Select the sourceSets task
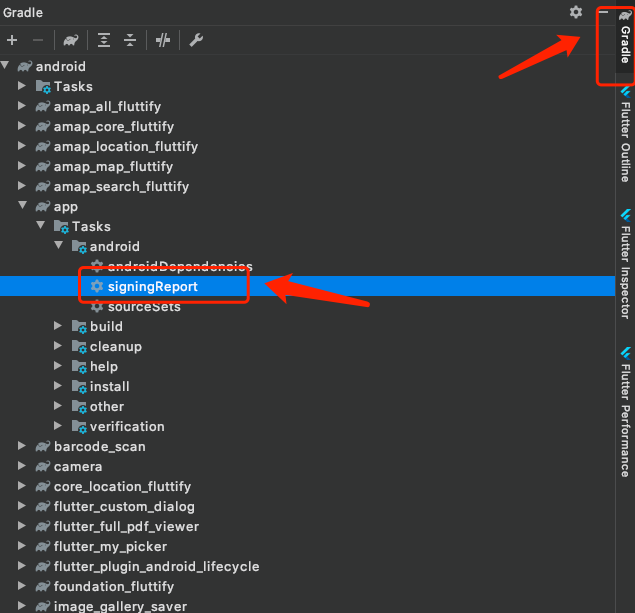The width and height of the screenshot is (635, 613). tap(144, 306)
